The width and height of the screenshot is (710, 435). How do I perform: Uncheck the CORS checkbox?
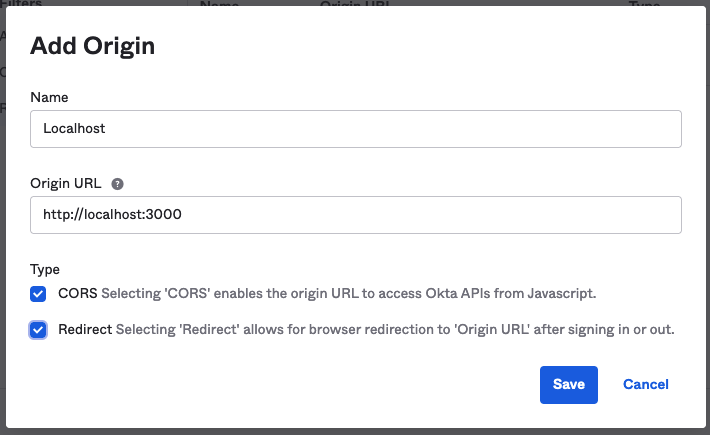(38, 294)
